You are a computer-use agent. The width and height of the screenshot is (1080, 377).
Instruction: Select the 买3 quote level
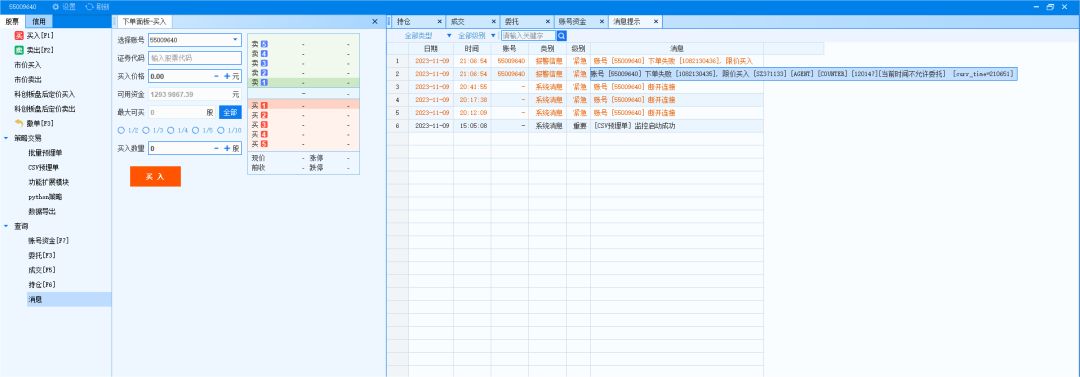(x=303, y=124)
